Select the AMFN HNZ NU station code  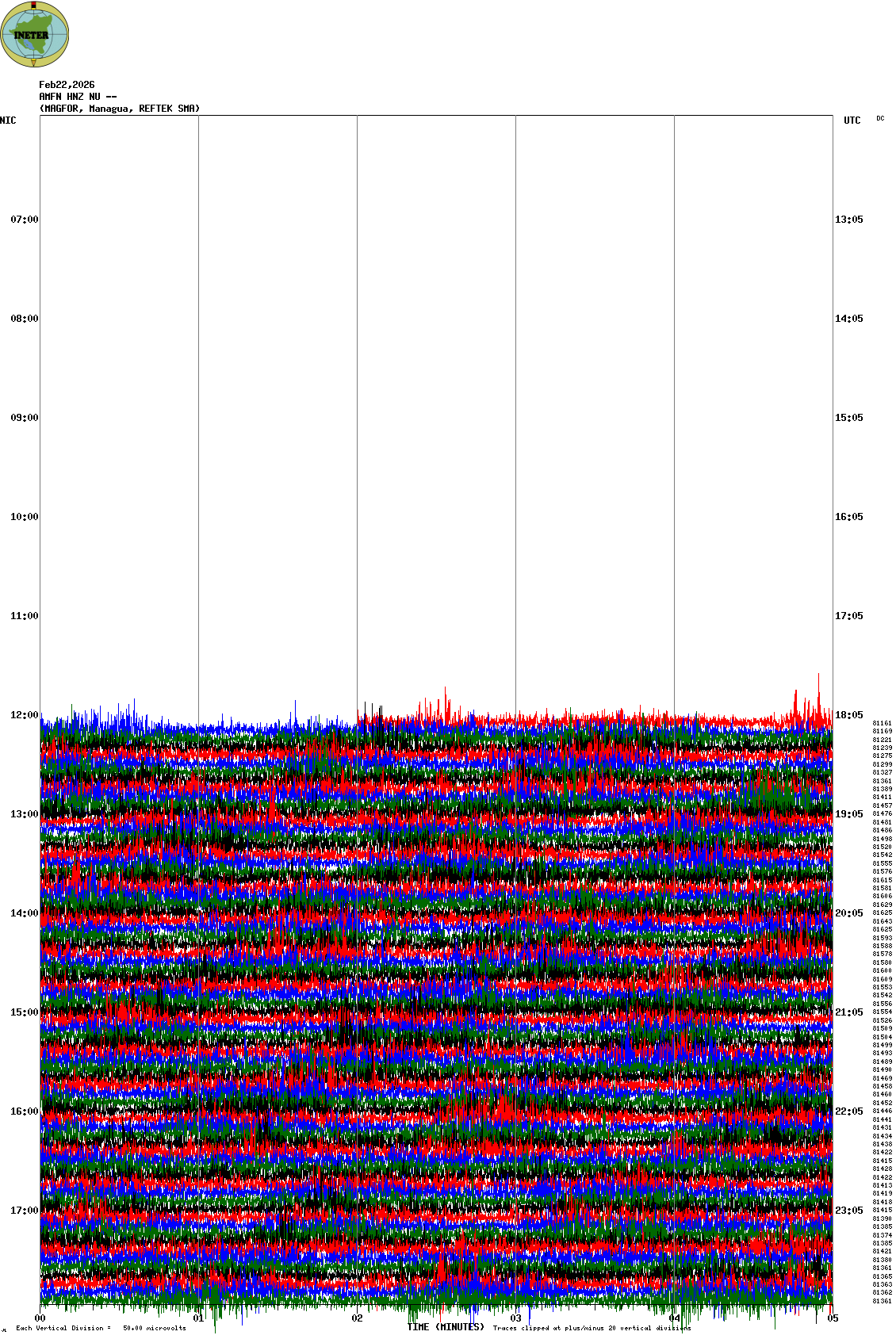pos(78,97)
